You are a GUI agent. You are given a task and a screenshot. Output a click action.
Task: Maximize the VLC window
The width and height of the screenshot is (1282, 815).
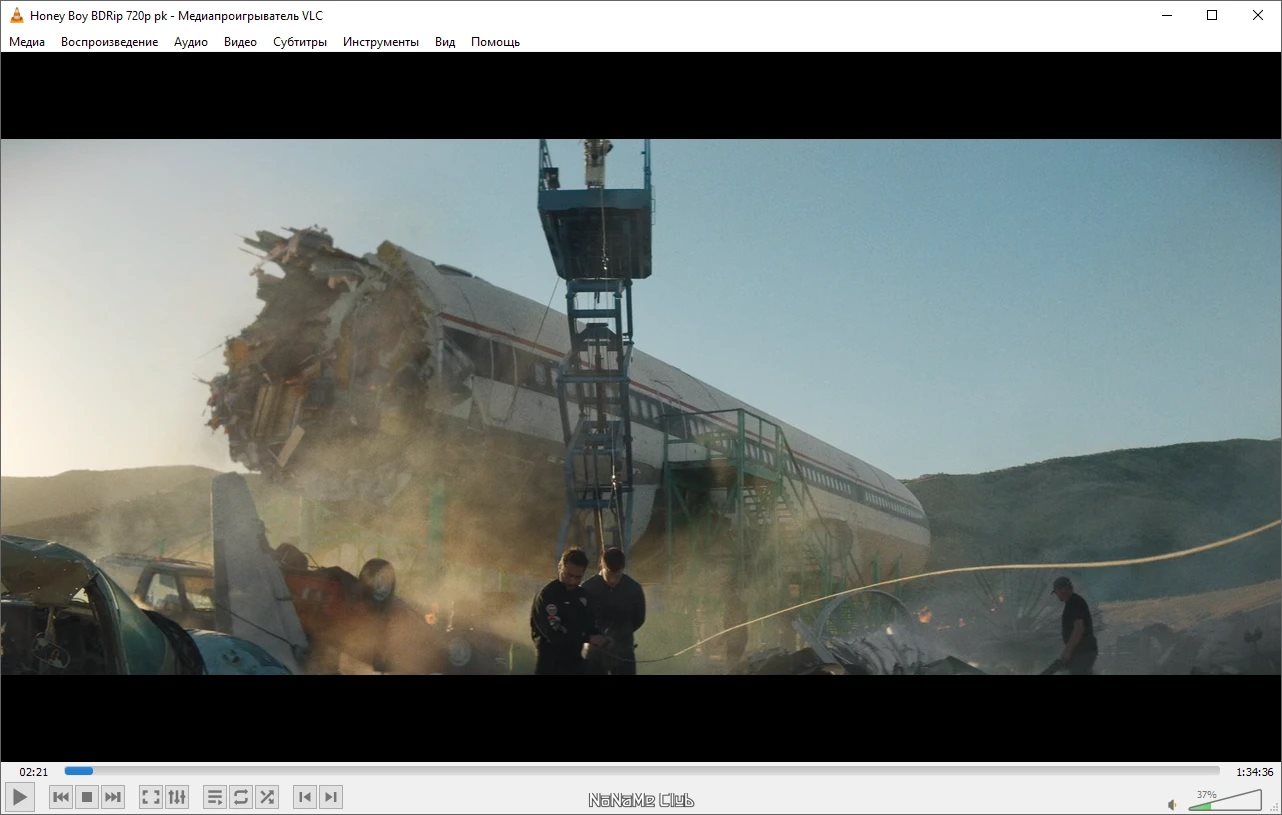click(1212, 15)
